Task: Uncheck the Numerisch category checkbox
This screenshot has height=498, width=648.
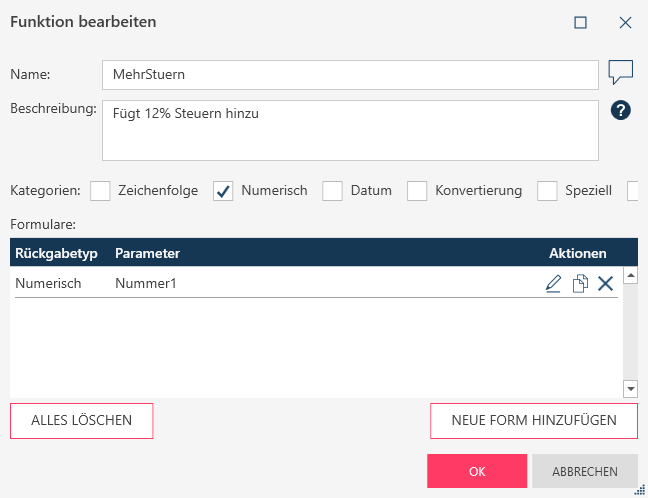Action: (x=224, y=191)
